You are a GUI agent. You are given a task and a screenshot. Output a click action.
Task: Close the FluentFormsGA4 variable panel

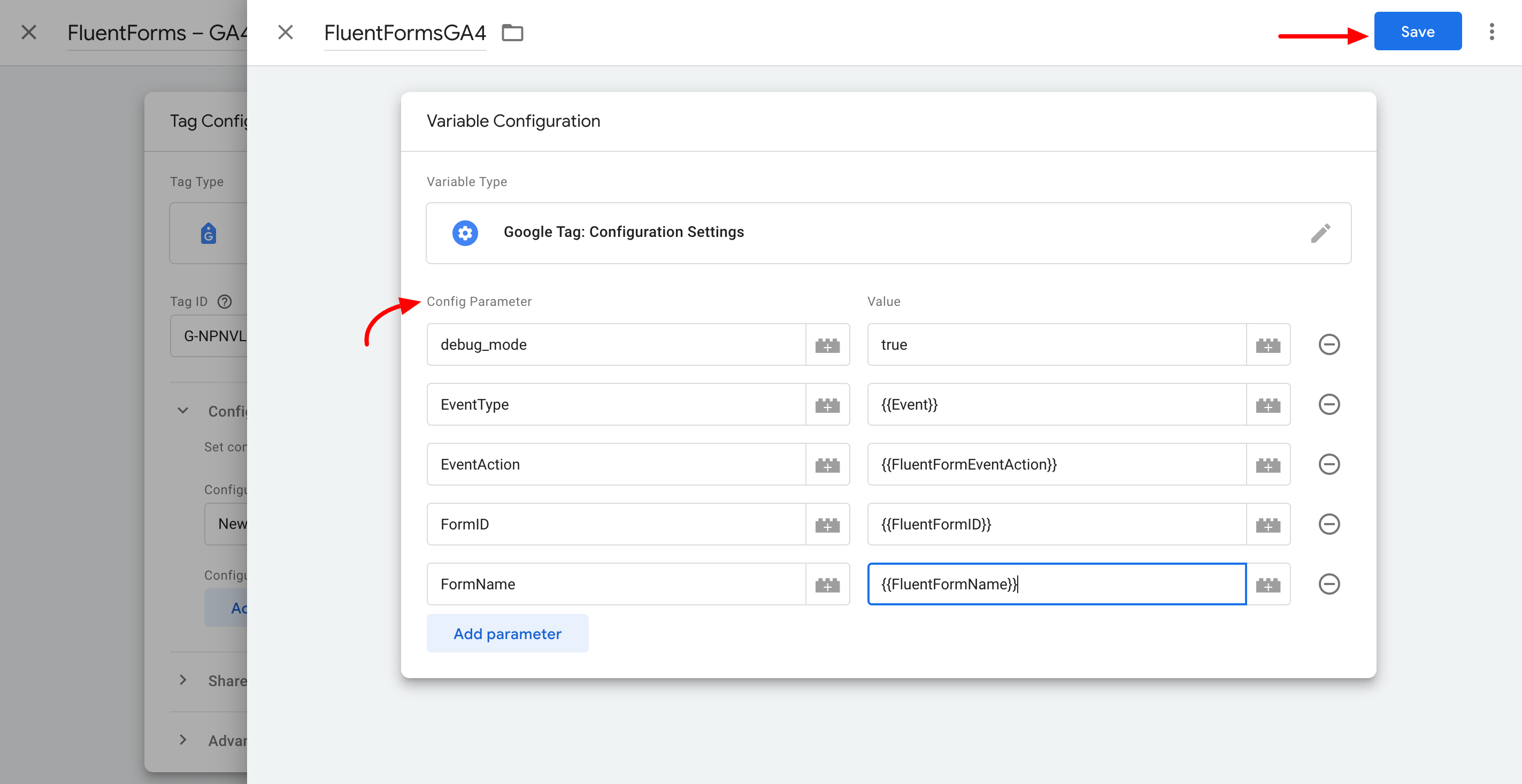click(x=286, y=33)
